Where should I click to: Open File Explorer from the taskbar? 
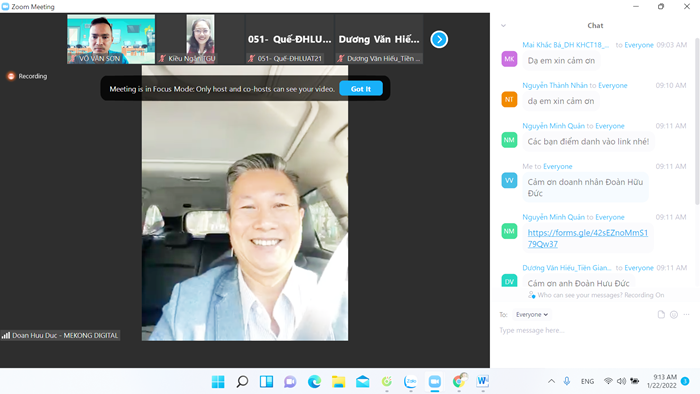pyautogui.click(x=338, y=382)
